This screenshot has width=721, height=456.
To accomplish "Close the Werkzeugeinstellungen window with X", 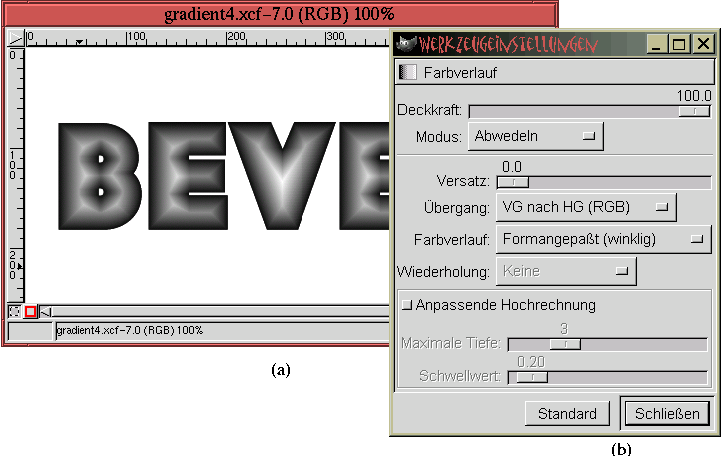I will pos(703,44).
